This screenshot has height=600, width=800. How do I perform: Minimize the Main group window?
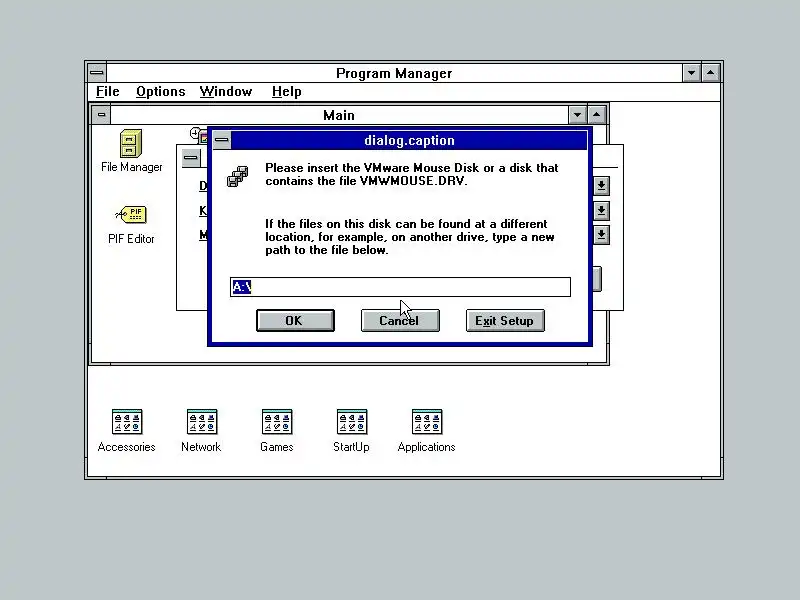click(577, 115)
